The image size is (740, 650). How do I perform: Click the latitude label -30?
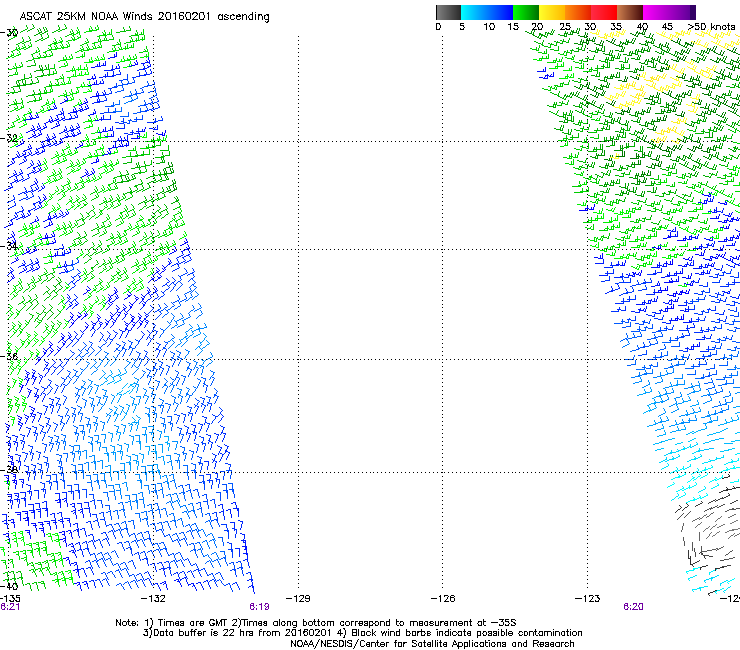[9, 33]
